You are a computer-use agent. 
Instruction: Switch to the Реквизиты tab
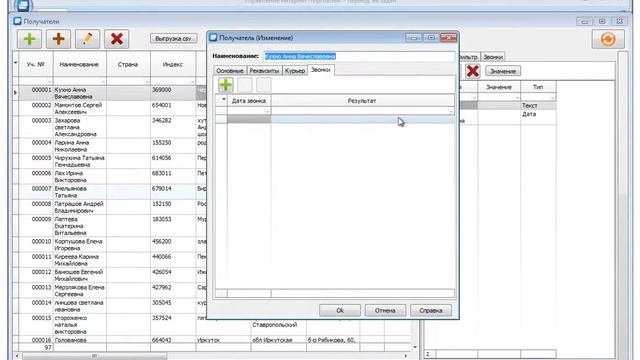click(264, 71)
